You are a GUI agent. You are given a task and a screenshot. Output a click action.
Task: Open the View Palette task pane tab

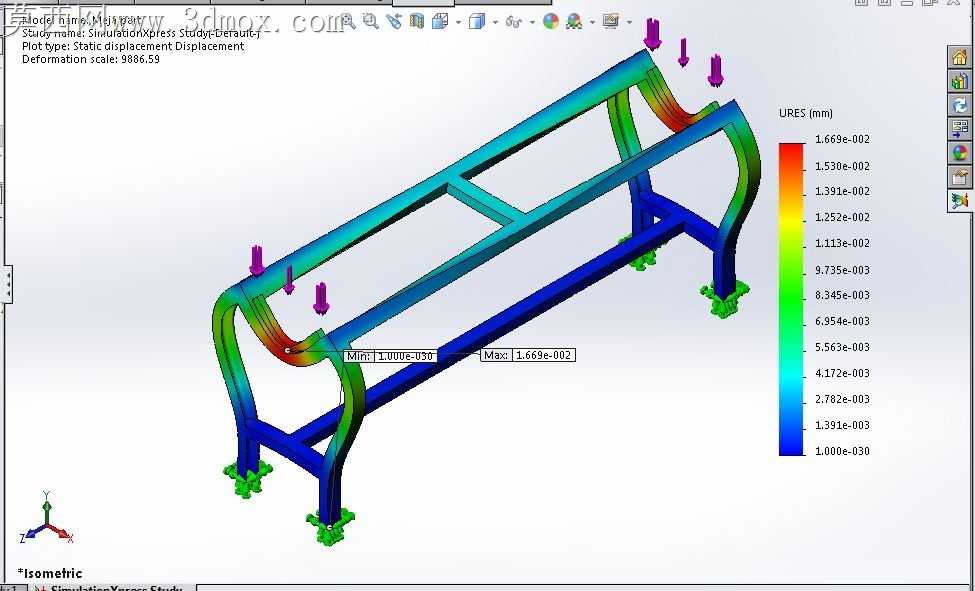click(x=959, y=129)
